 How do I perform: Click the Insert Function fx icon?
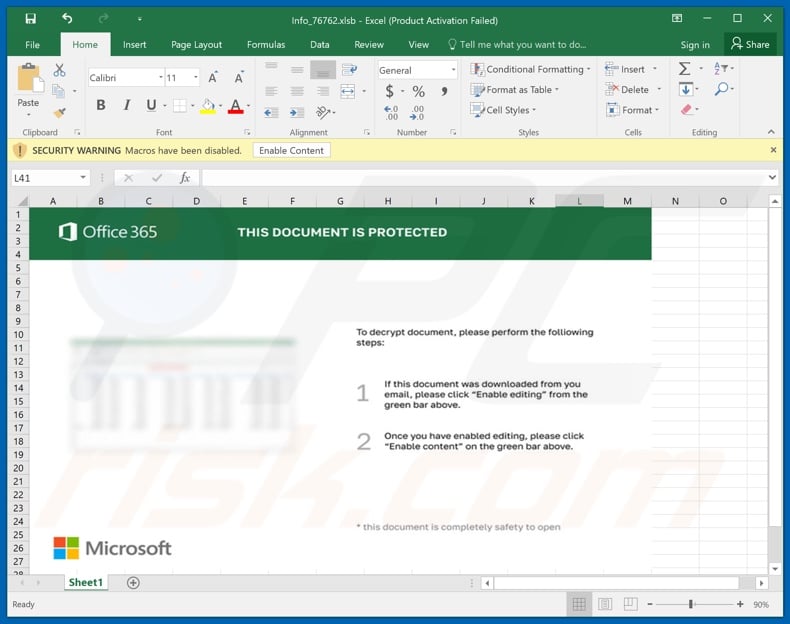click(185, 178)
